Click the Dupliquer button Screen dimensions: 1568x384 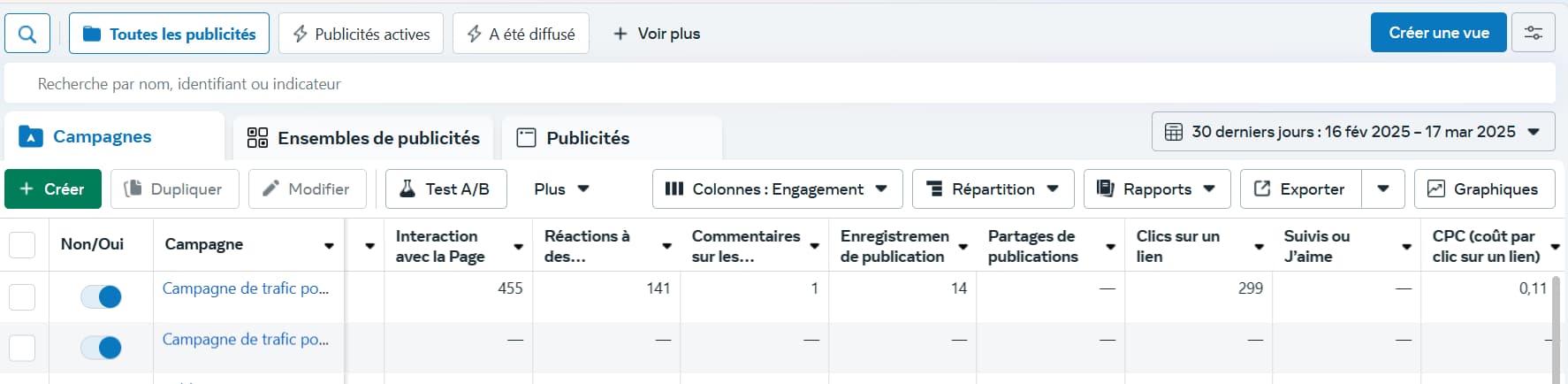click(174, 189)
